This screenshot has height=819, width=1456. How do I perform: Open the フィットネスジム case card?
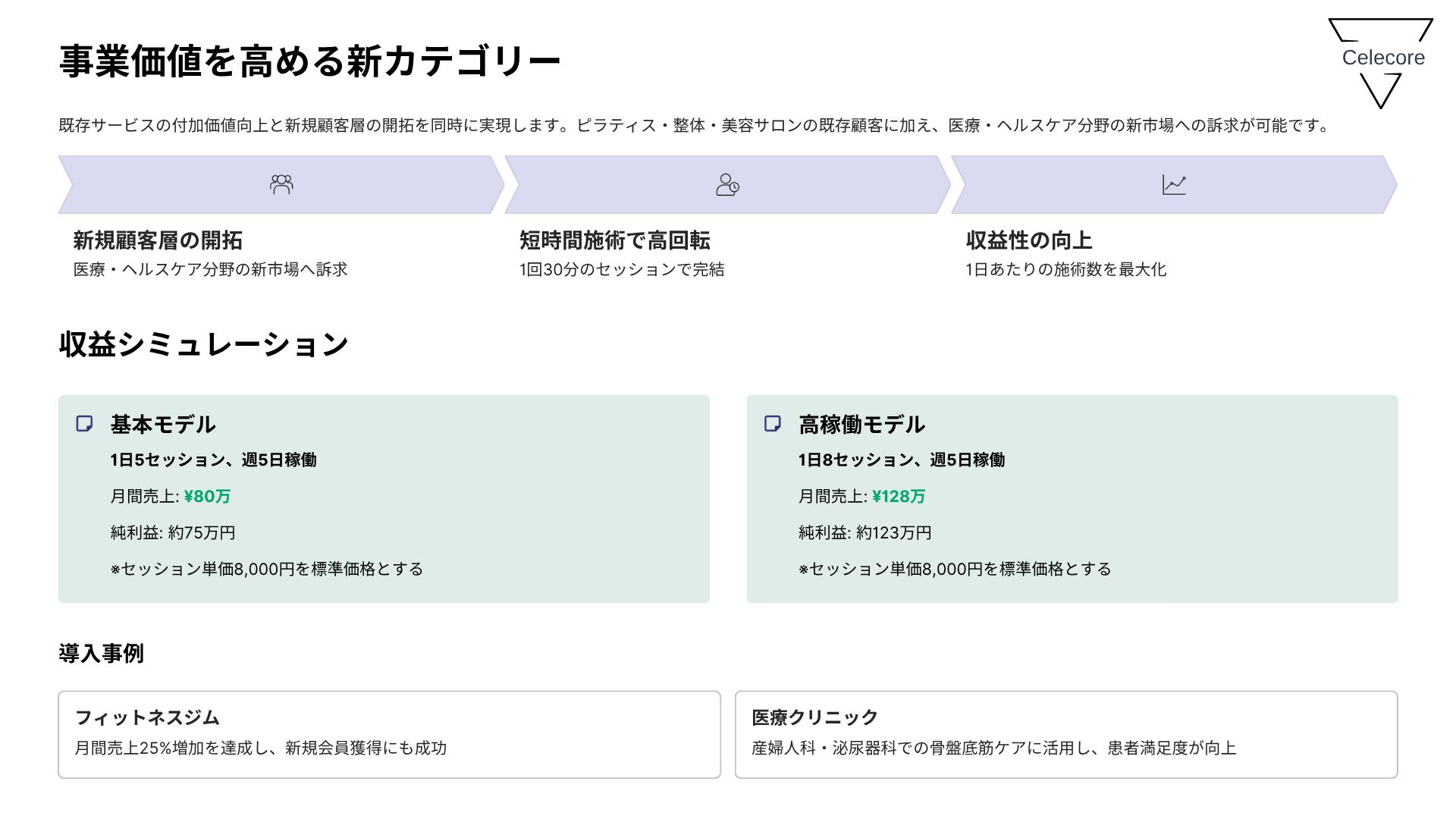pyautogui.click(x=389, y=733)
